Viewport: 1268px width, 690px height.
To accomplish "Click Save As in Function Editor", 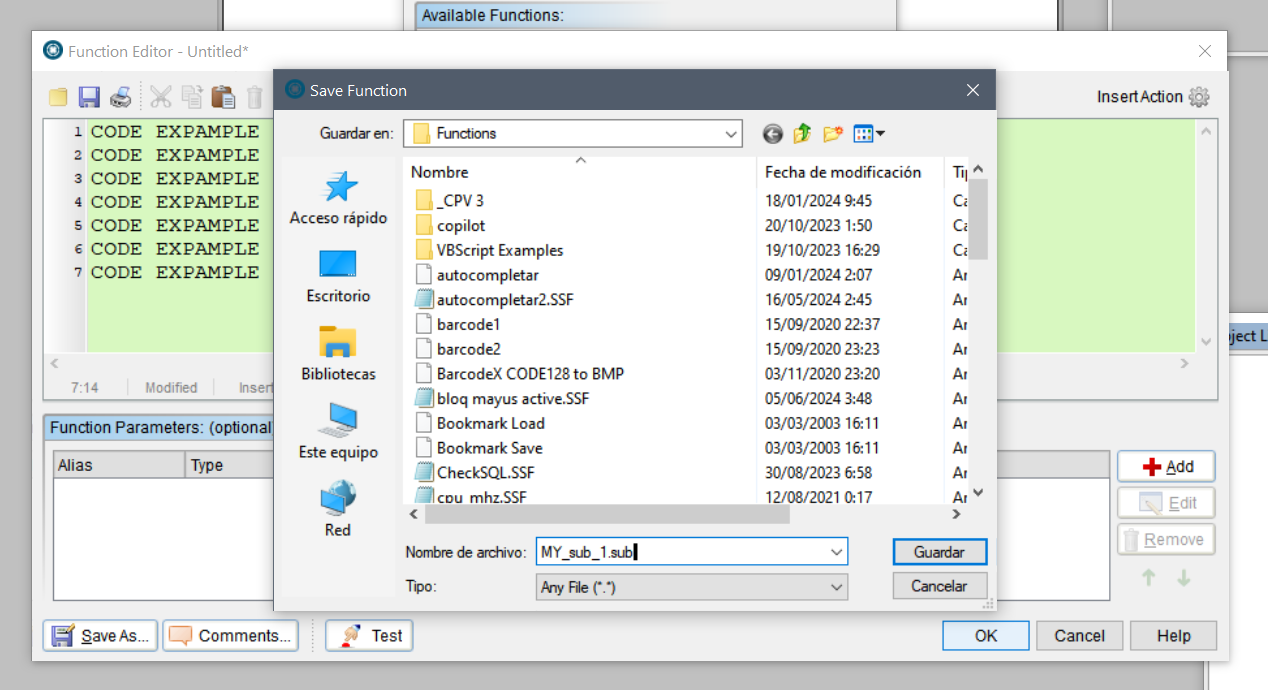I will pyautogui.click(x=100, y=635).
